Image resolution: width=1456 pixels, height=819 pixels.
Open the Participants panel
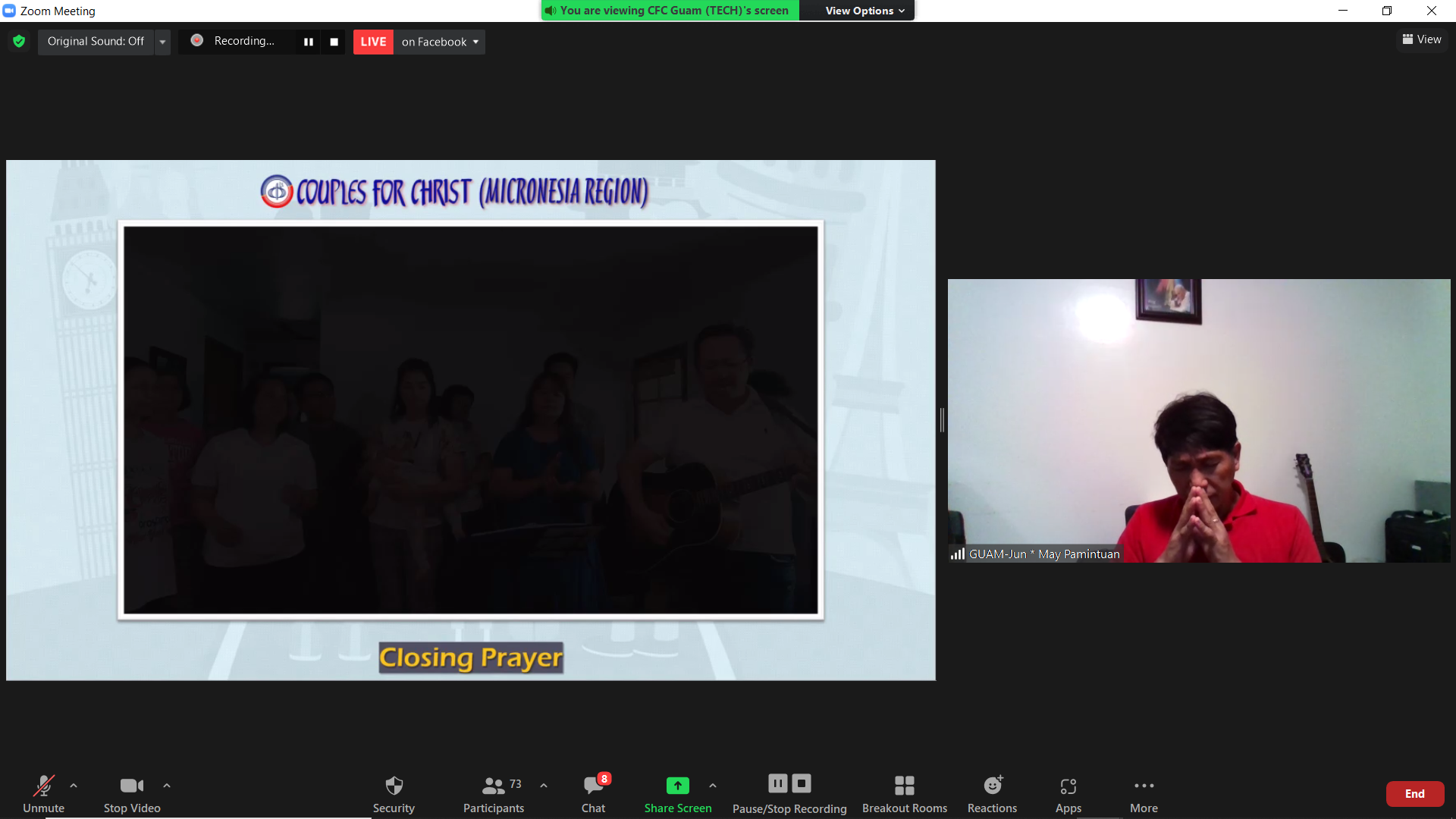[494, 794]
